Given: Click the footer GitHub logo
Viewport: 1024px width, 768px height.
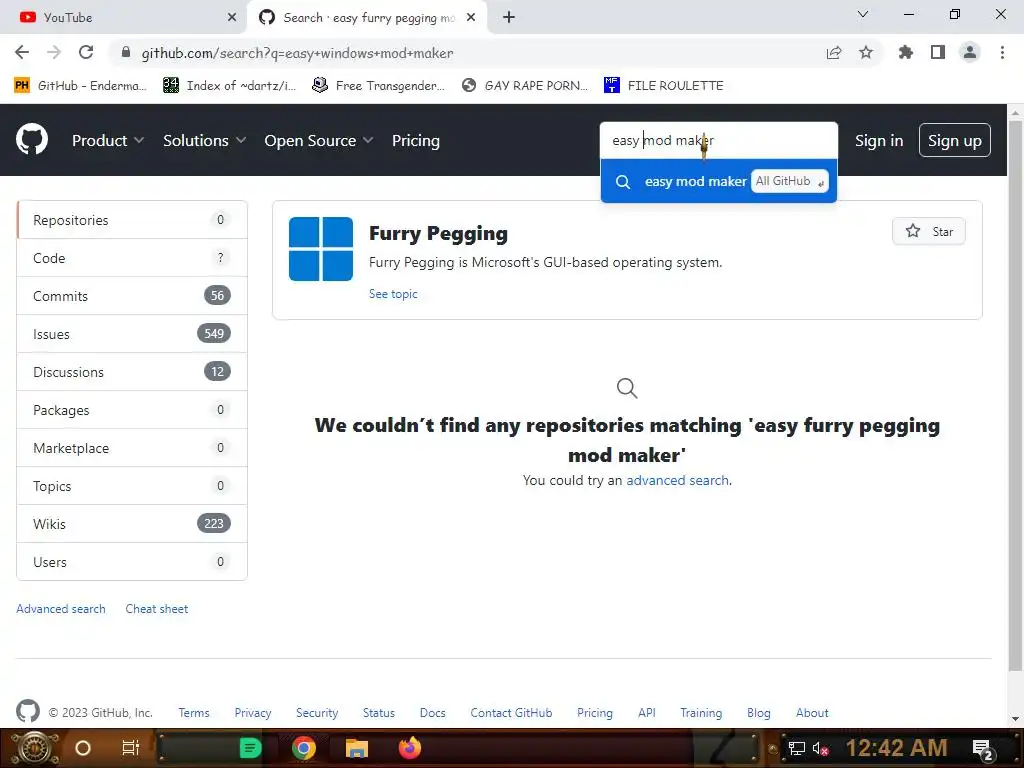Looking at the screenshot, I should coord(27,711).
